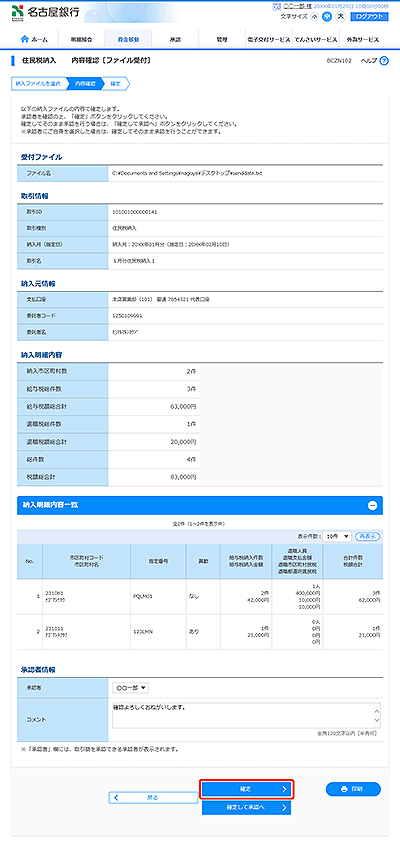Click the 確定 button

click(x=247, y=790)
